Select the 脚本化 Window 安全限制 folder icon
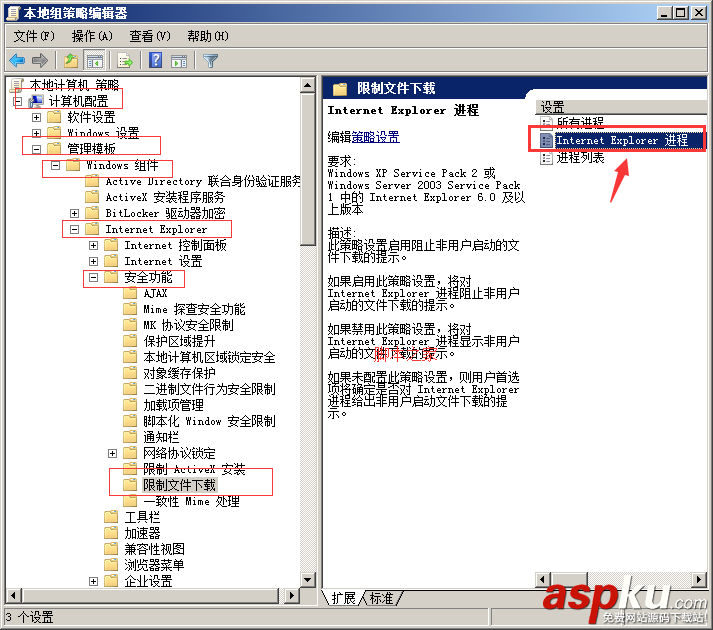 [x=130, y=421]
